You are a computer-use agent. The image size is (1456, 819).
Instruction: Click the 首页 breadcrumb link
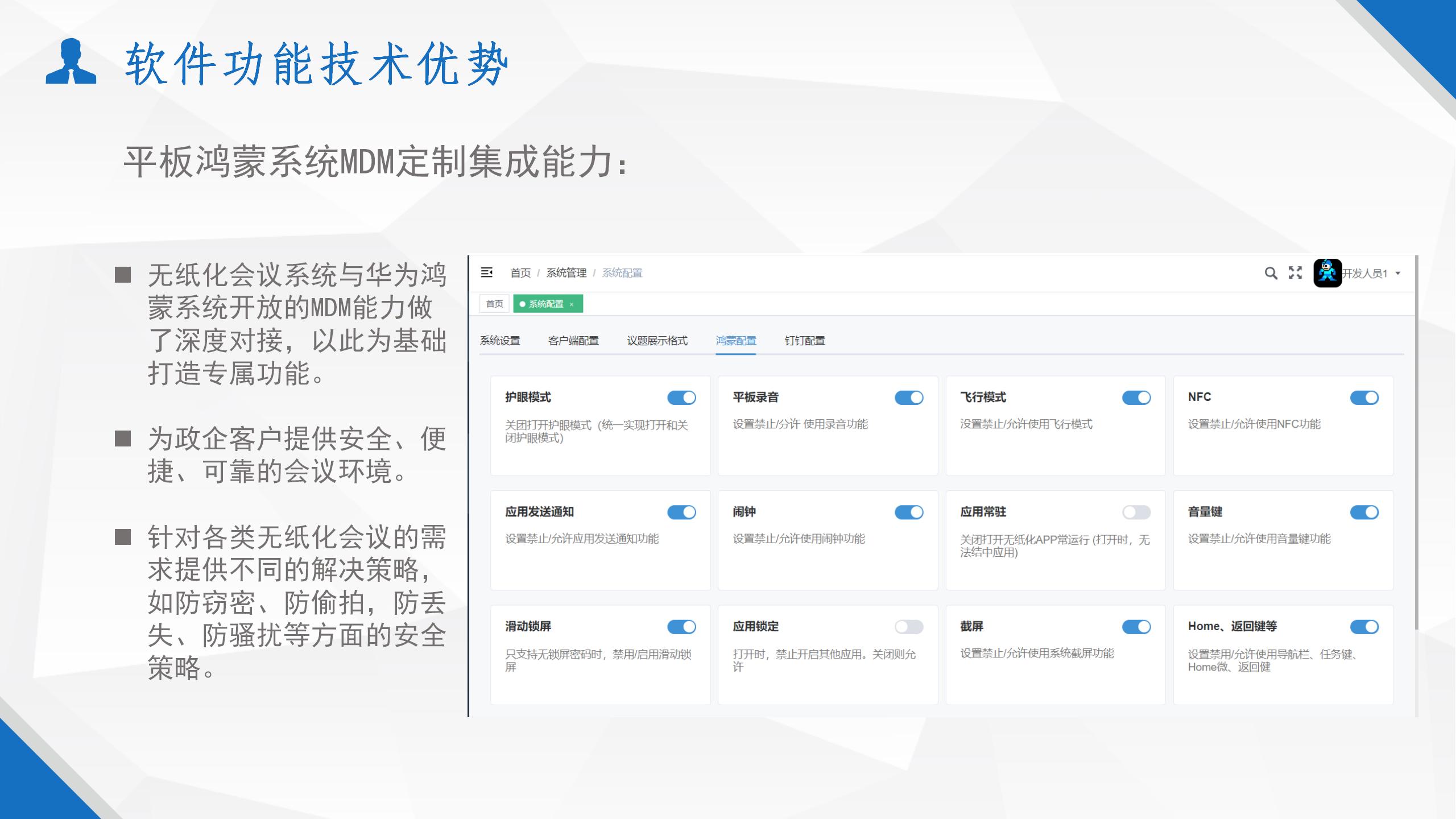[520, 273]
